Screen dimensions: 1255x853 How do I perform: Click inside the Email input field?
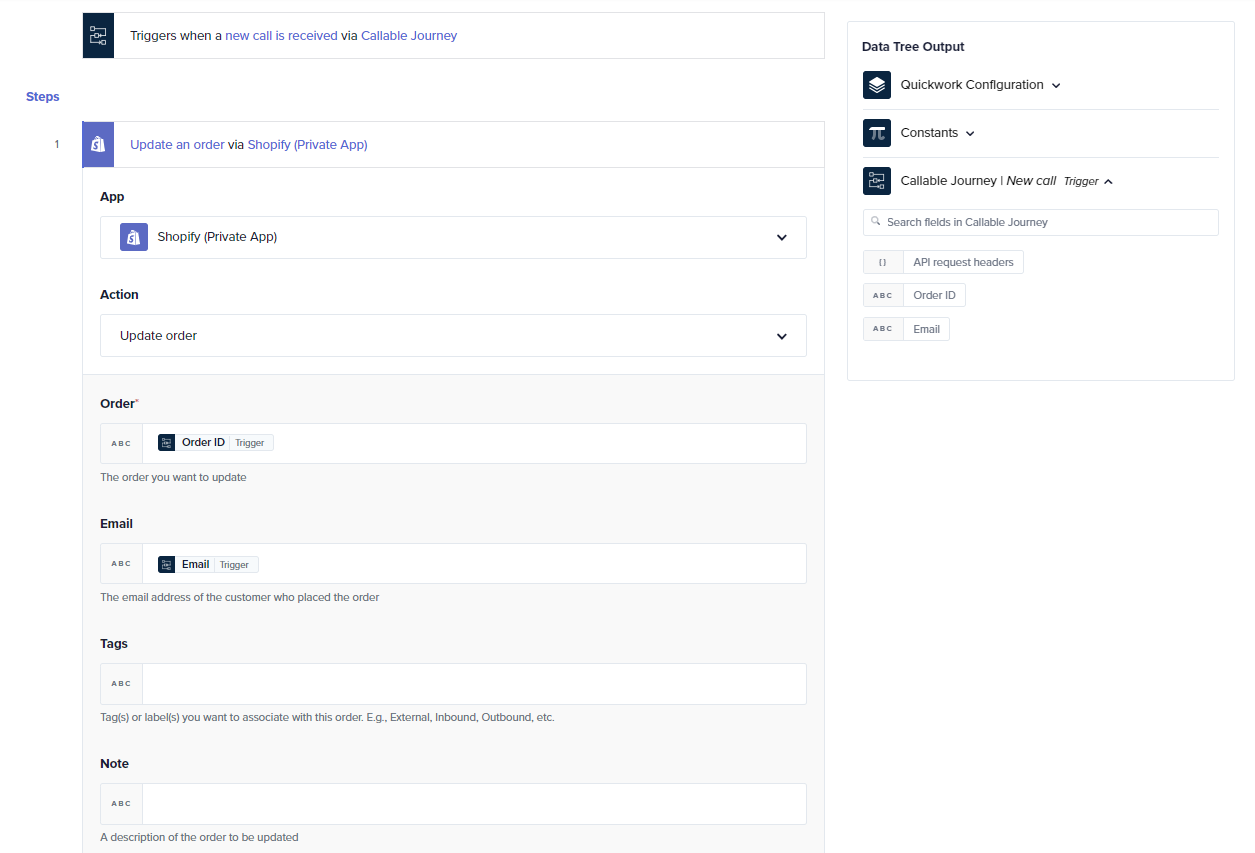(474, 563)
